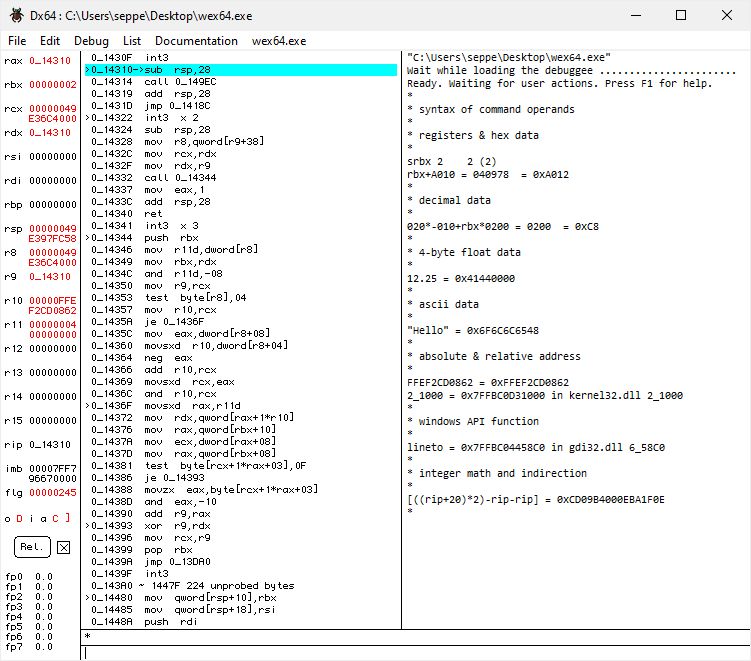The image size is (751, 661).
Task: Click the fp7 register row
Action: click(29, 647)
